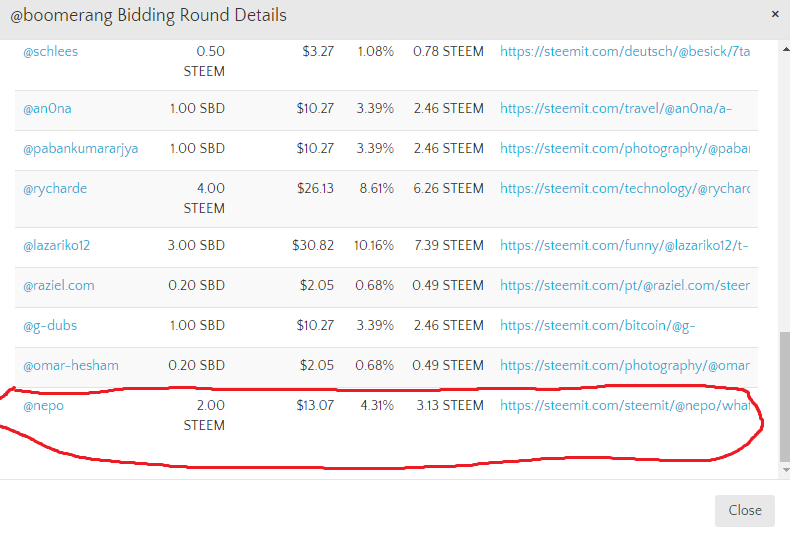Click the Close button
The height and width of the screenshot is (533, 790).
pyautogui.click(x=744, y=510)
